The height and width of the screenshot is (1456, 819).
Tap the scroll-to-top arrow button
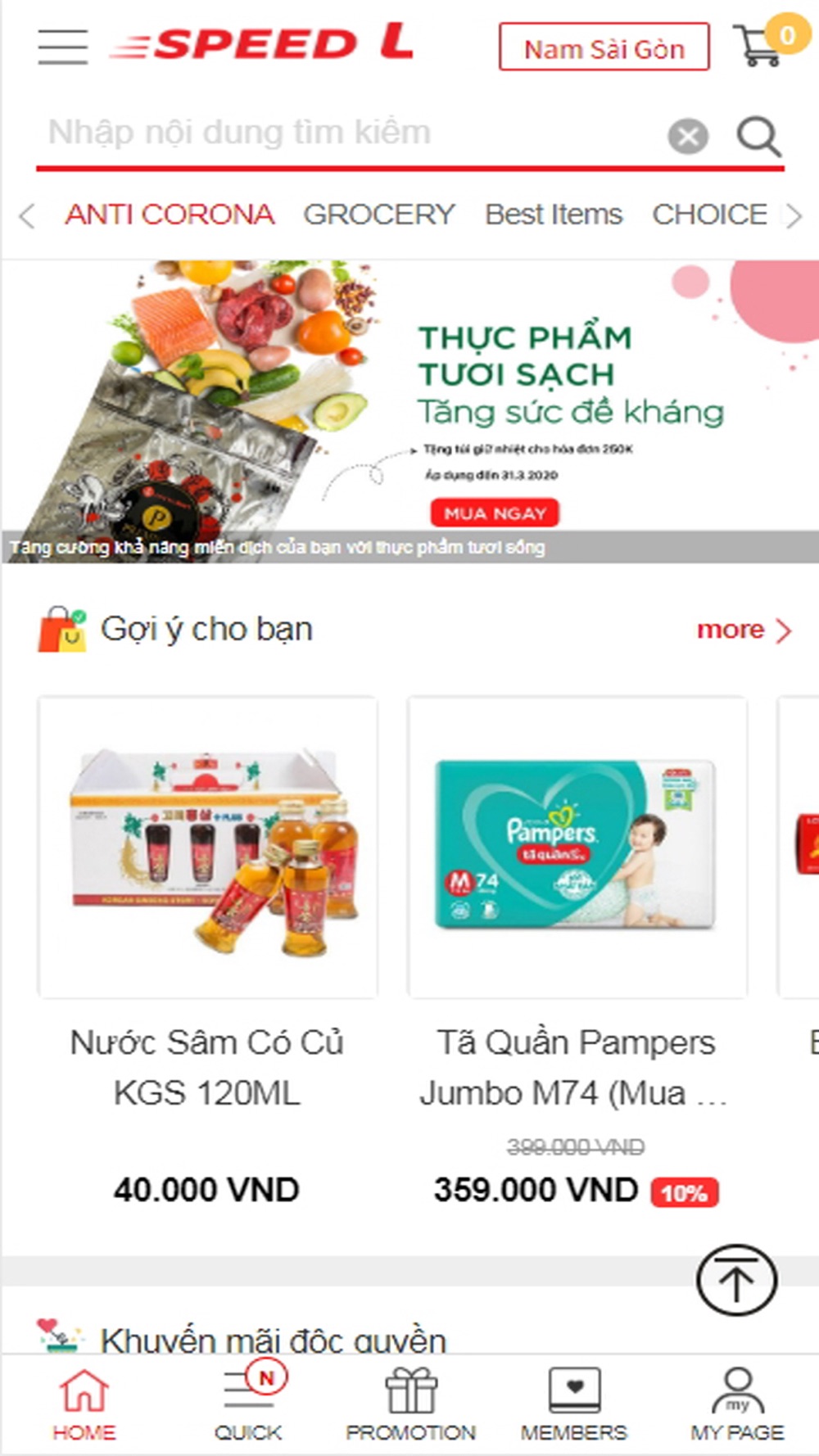[x=736, y=1281]
